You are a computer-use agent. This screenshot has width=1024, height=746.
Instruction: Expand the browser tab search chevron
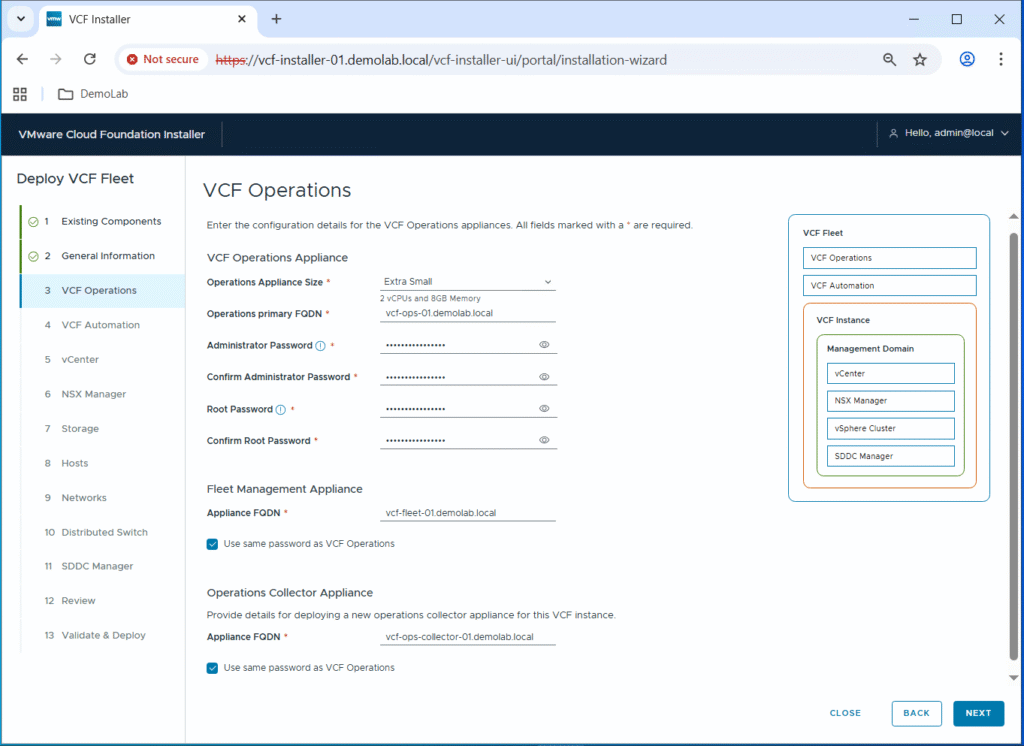tap(20, 19)
